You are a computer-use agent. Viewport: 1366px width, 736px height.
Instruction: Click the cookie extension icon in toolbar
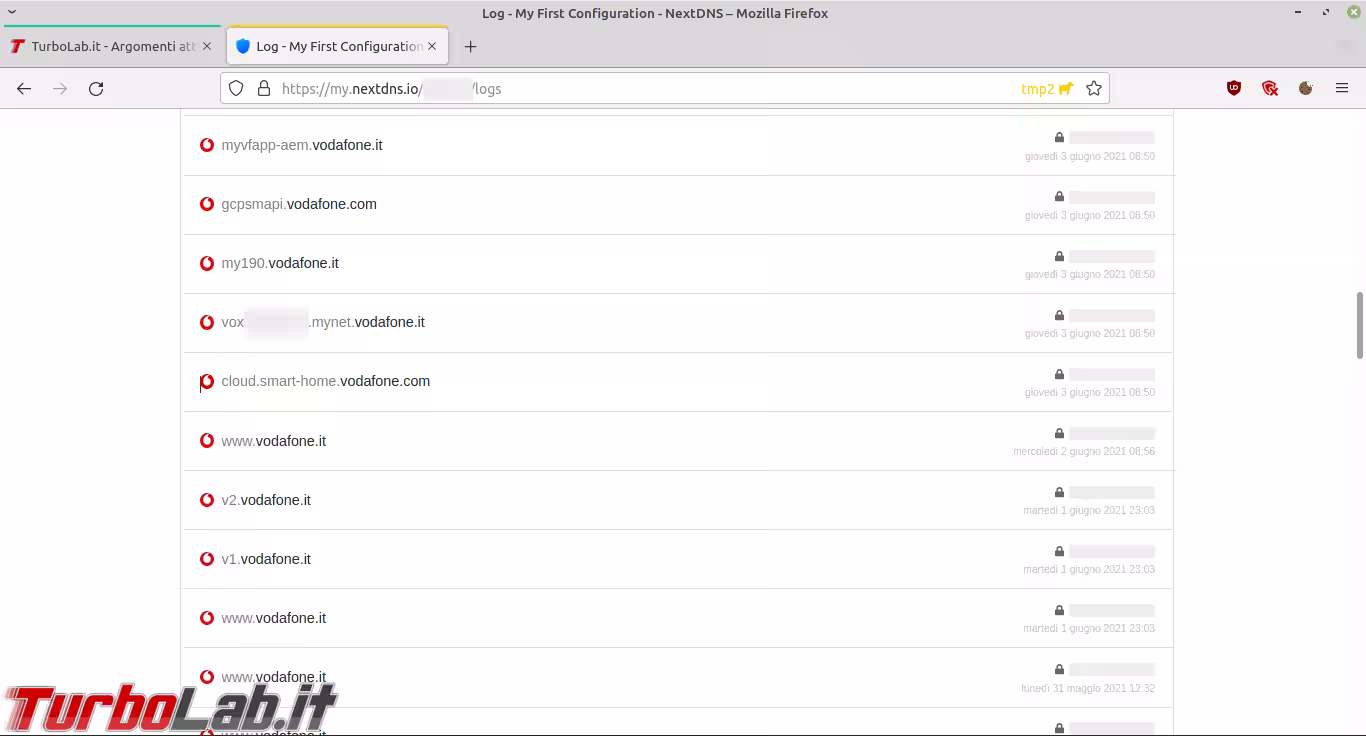point(1305,88)
